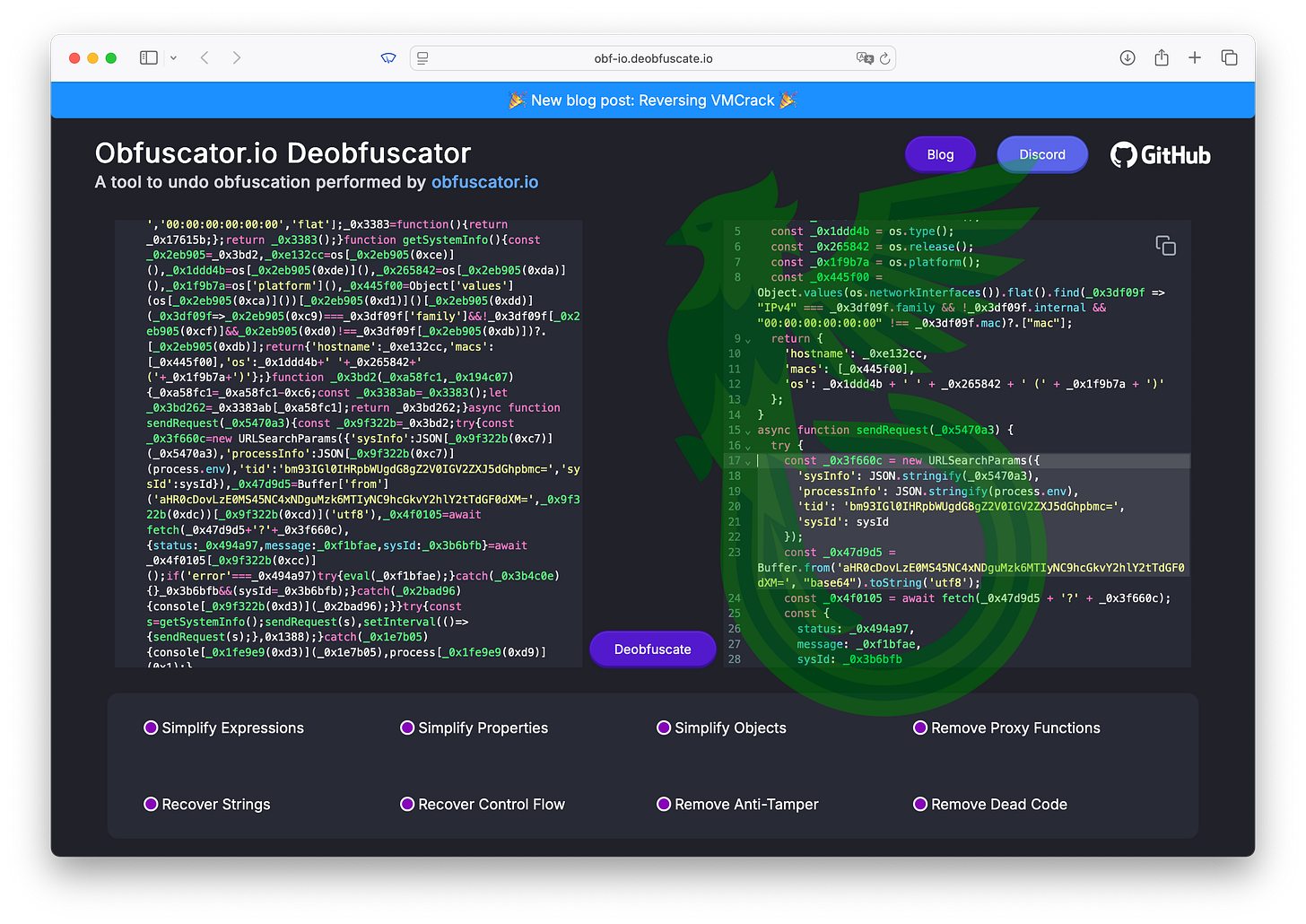Go forward with the Safari forward arrow
The width and height of the screenshot is (1306, 924).
tap(237, 58)
